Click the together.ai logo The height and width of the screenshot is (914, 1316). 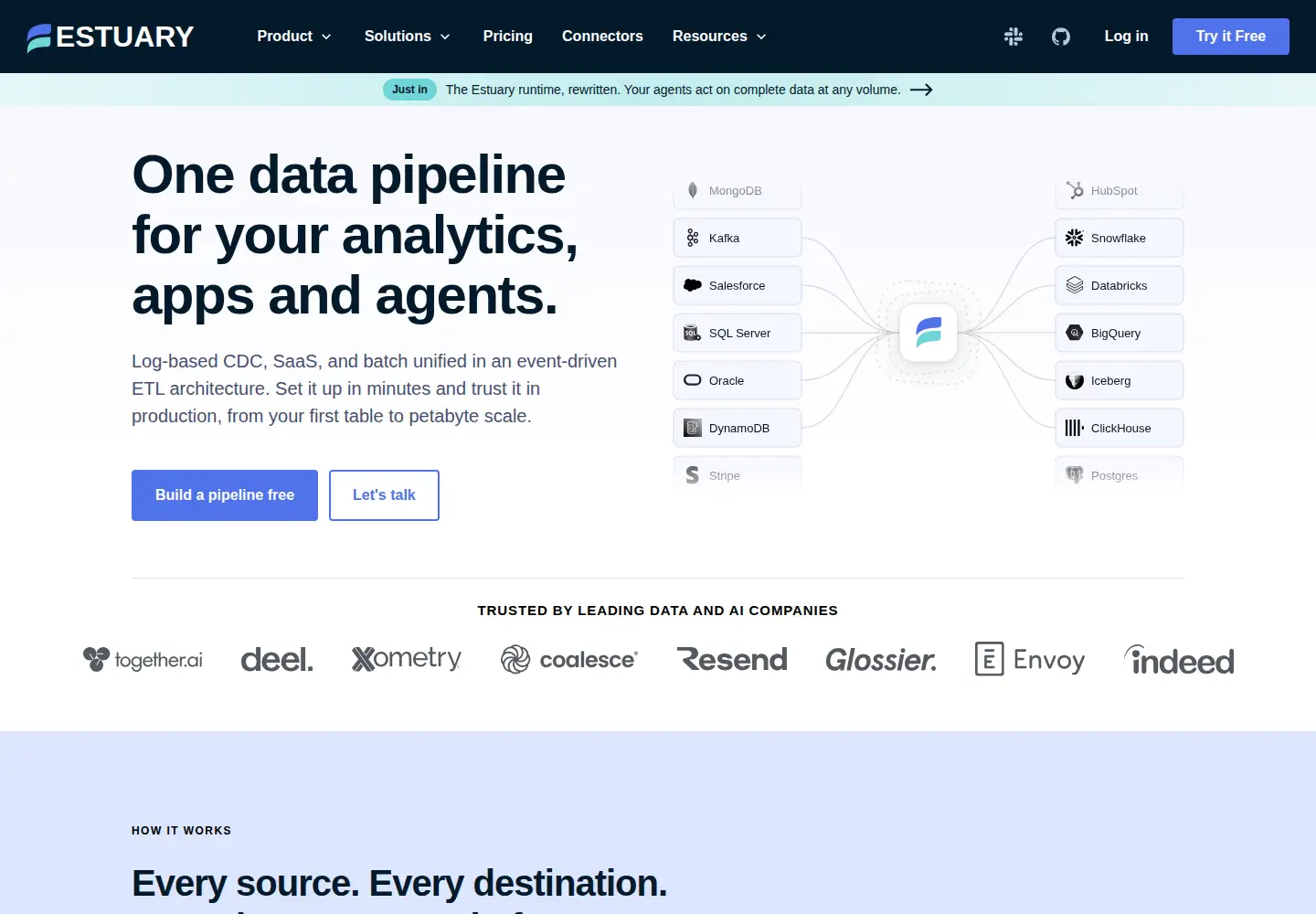(x=143, y=659)
